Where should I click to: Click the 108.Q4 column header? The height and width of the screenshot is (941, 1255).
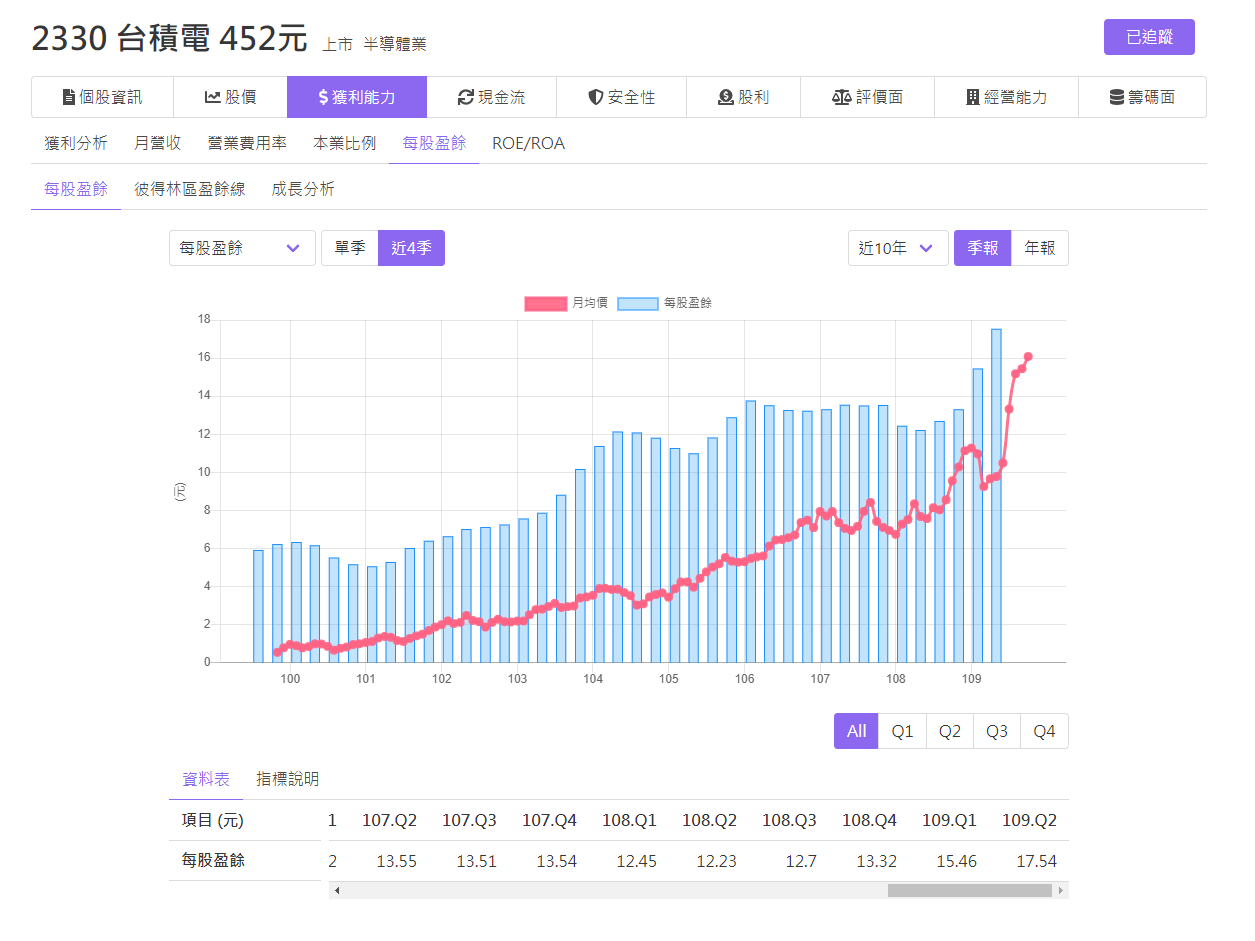[869, 820]
